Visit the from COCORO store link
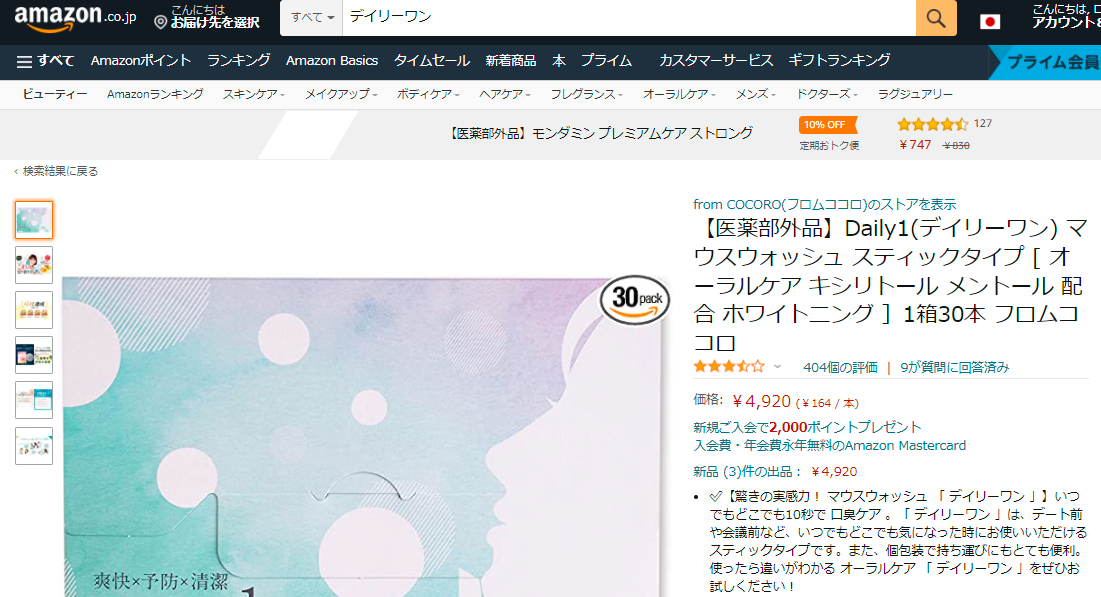Image resolution: width=1101 pixels, height=597 pixels. click(824, 204)
